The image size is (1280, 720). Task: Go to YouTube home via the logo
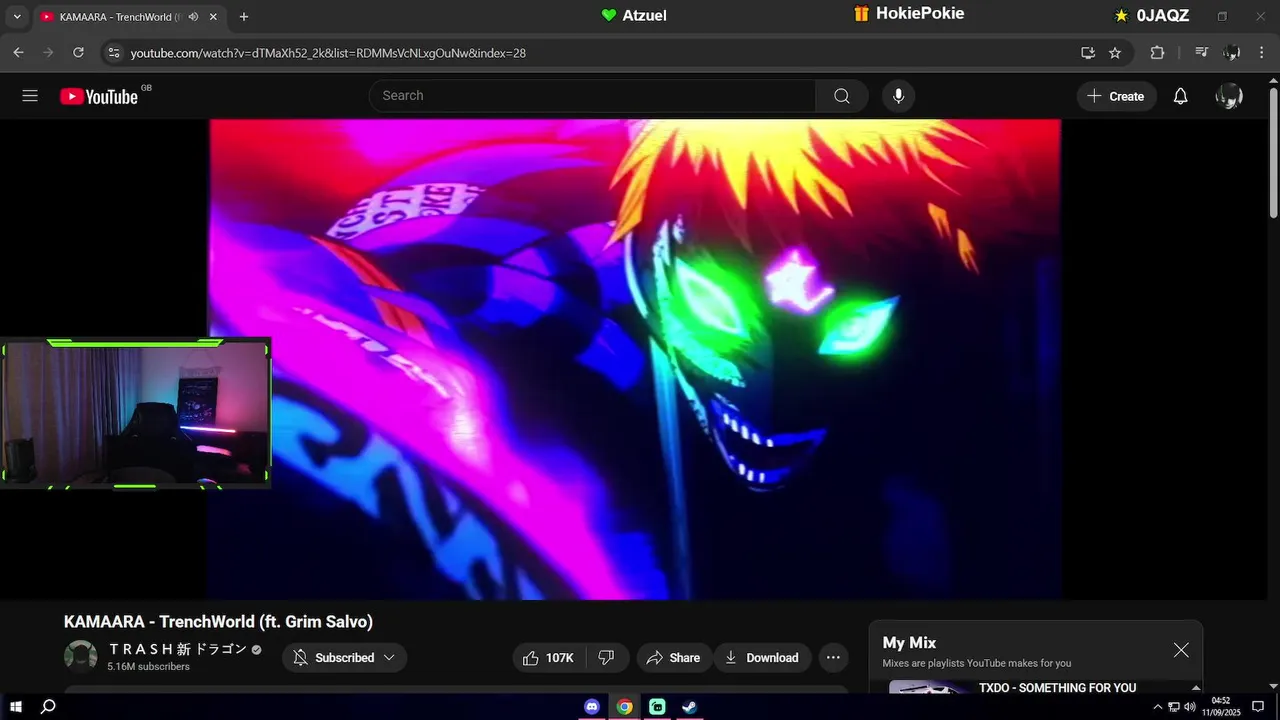[x=98, y=96]
